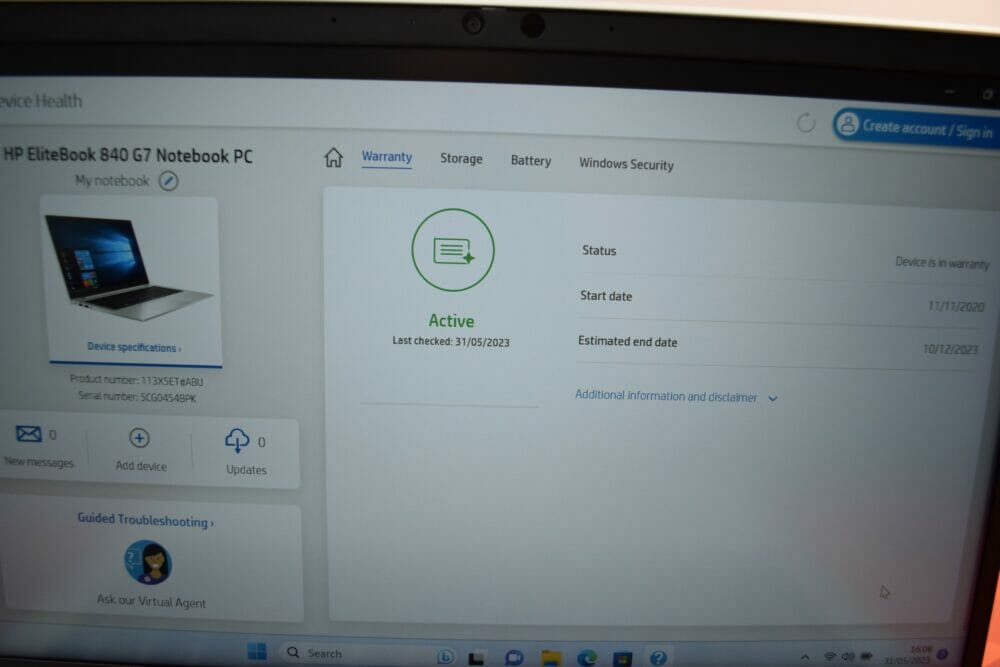Screen dimensions: 1000x667
Task: Select the Last checked date text
Action: click(x=451, y=342)
